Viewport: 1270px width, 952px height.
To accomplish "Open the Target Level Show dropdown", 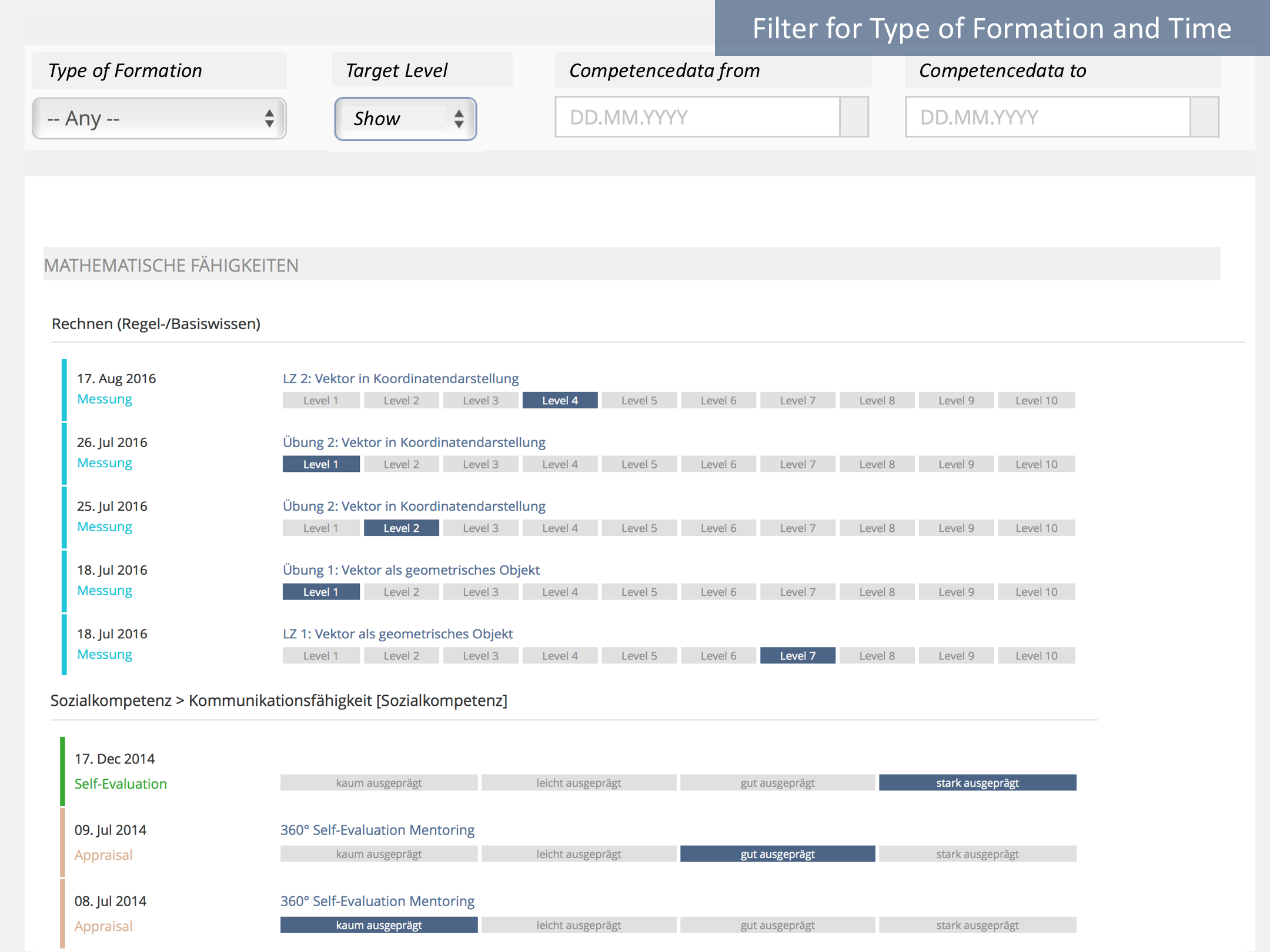I will pos(405,119).
